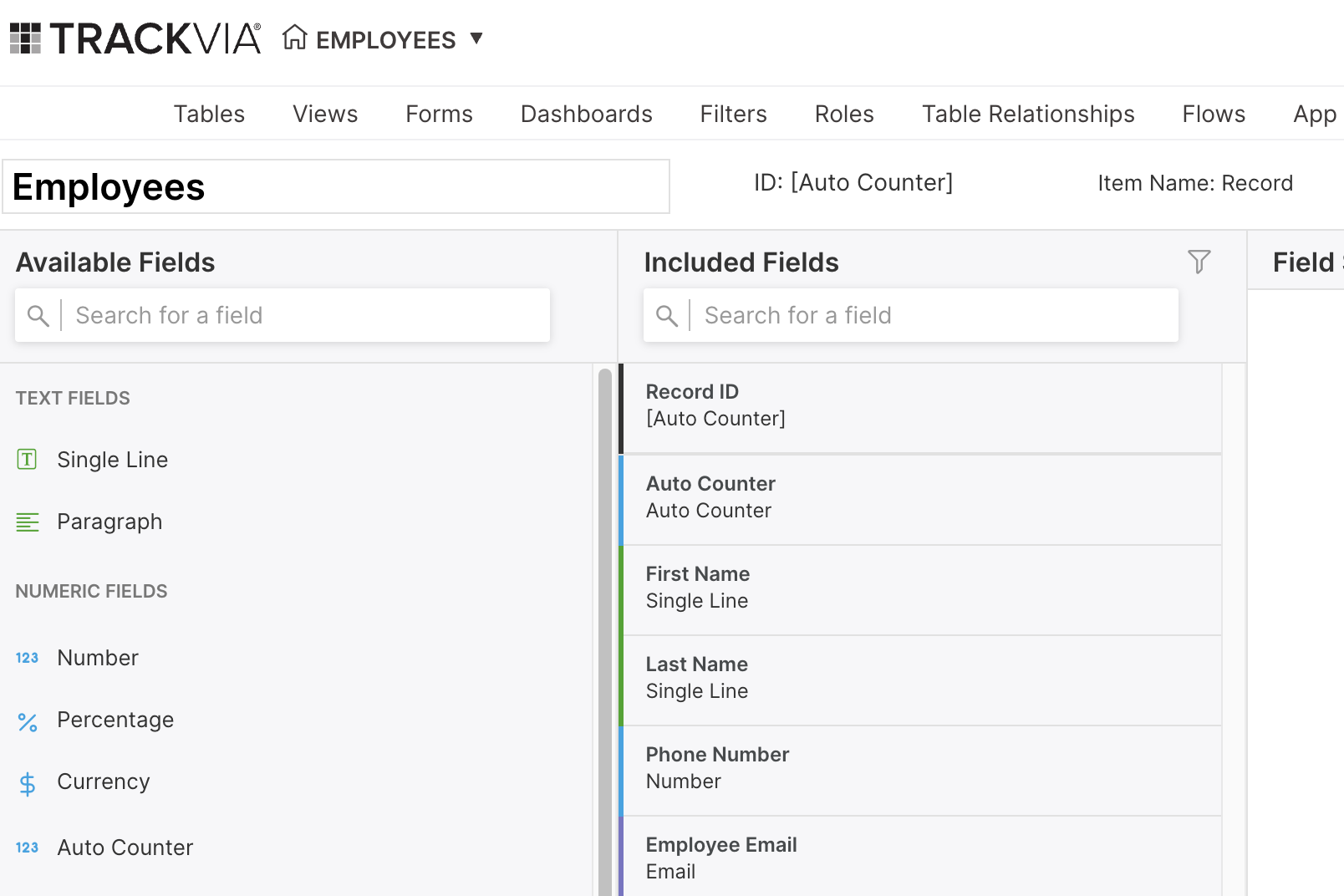Select the Paragraph available field

[109, 522]
